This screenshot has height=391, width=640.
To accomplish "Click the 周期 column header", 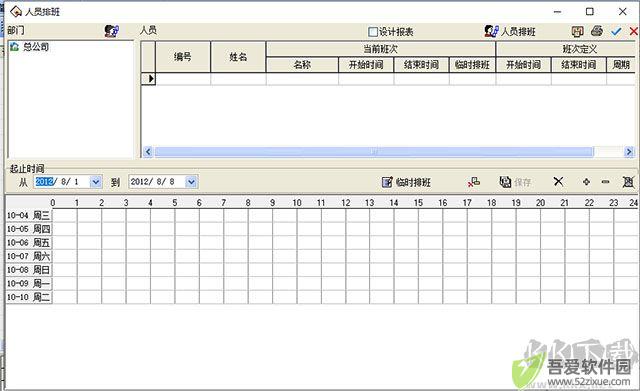I will [x=621, y=65].
